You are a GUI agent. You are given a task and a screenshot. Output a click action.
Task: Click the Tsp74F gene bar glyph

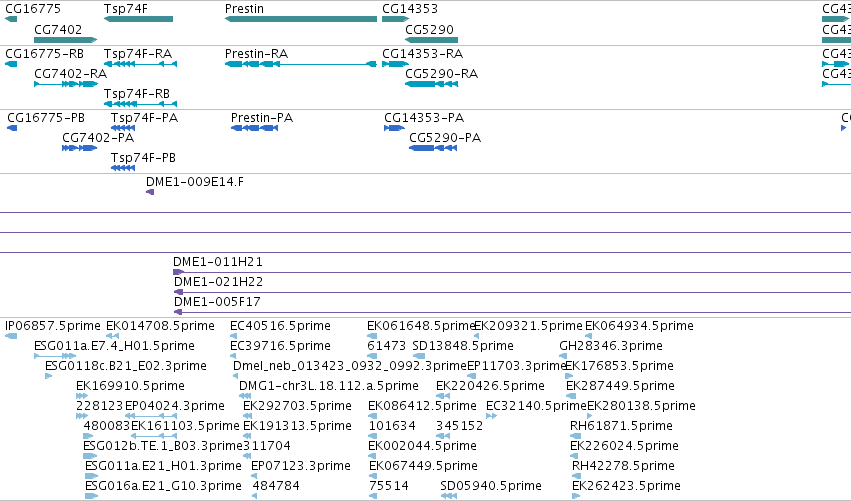click(x=138, y=19)
